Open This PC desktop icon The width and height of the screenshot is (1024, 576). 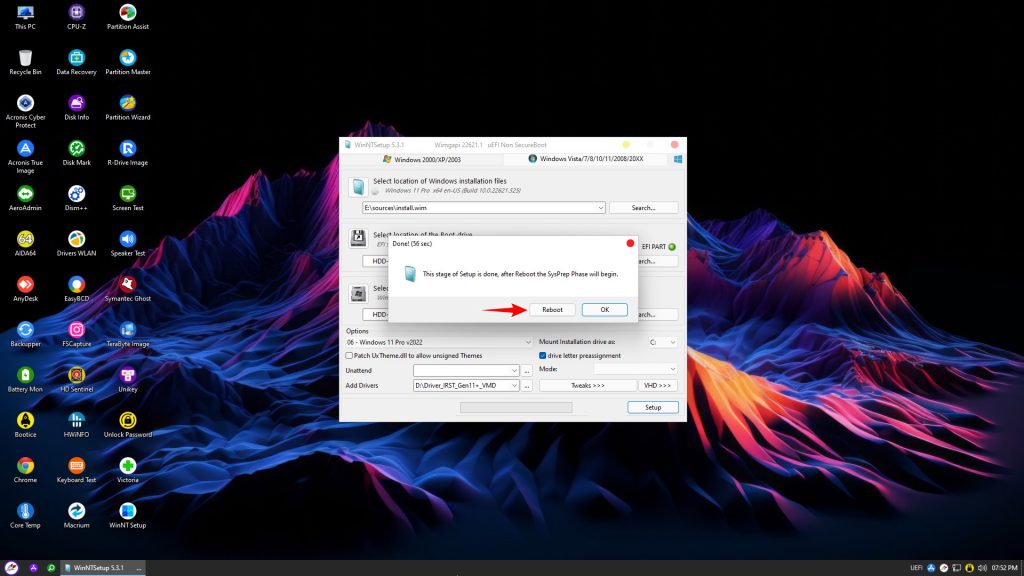(x=25, y=17)
